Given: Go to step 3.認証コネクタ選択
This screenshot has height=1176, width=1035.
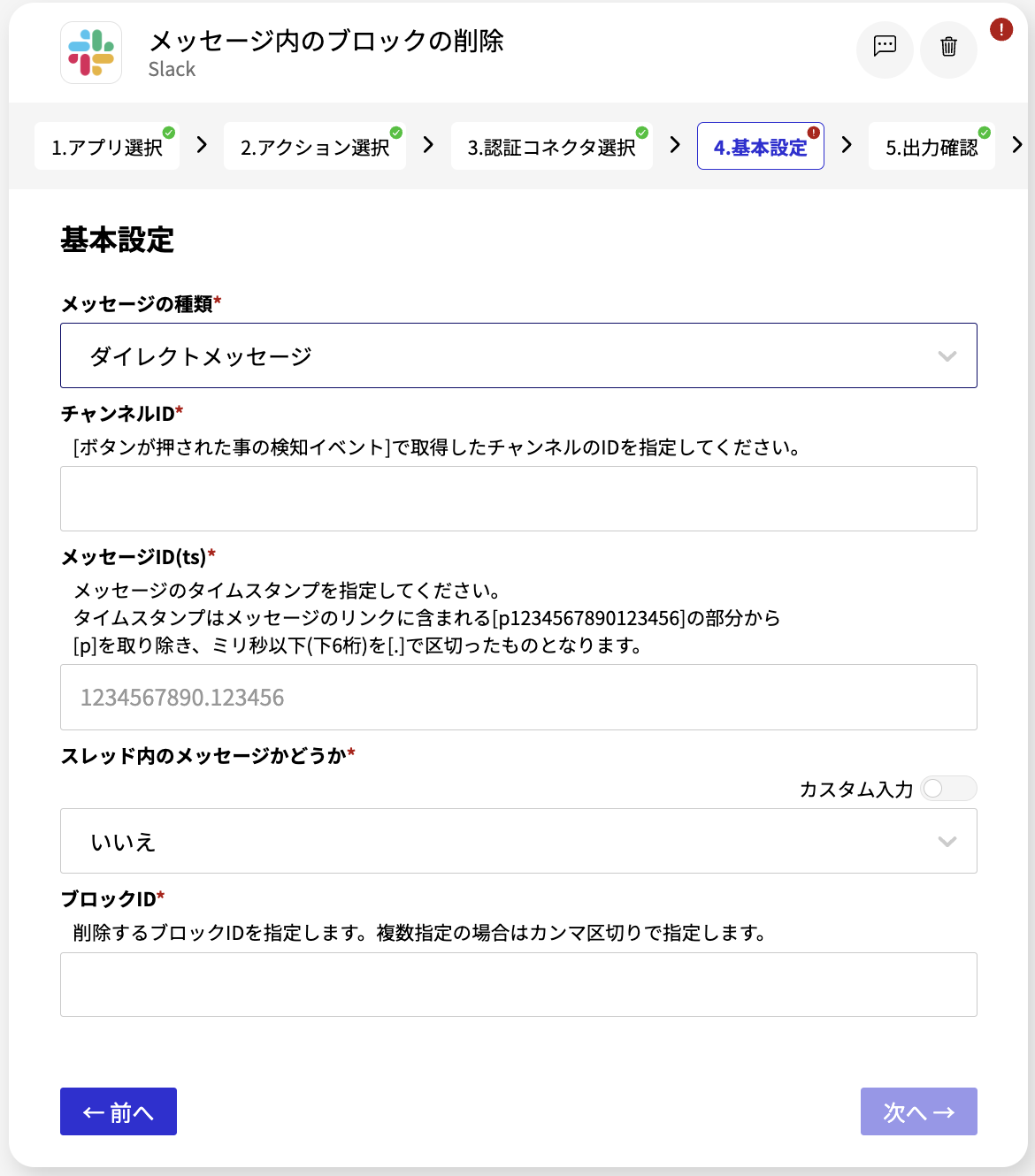Looking at the screenshot, I should [552, 146].
